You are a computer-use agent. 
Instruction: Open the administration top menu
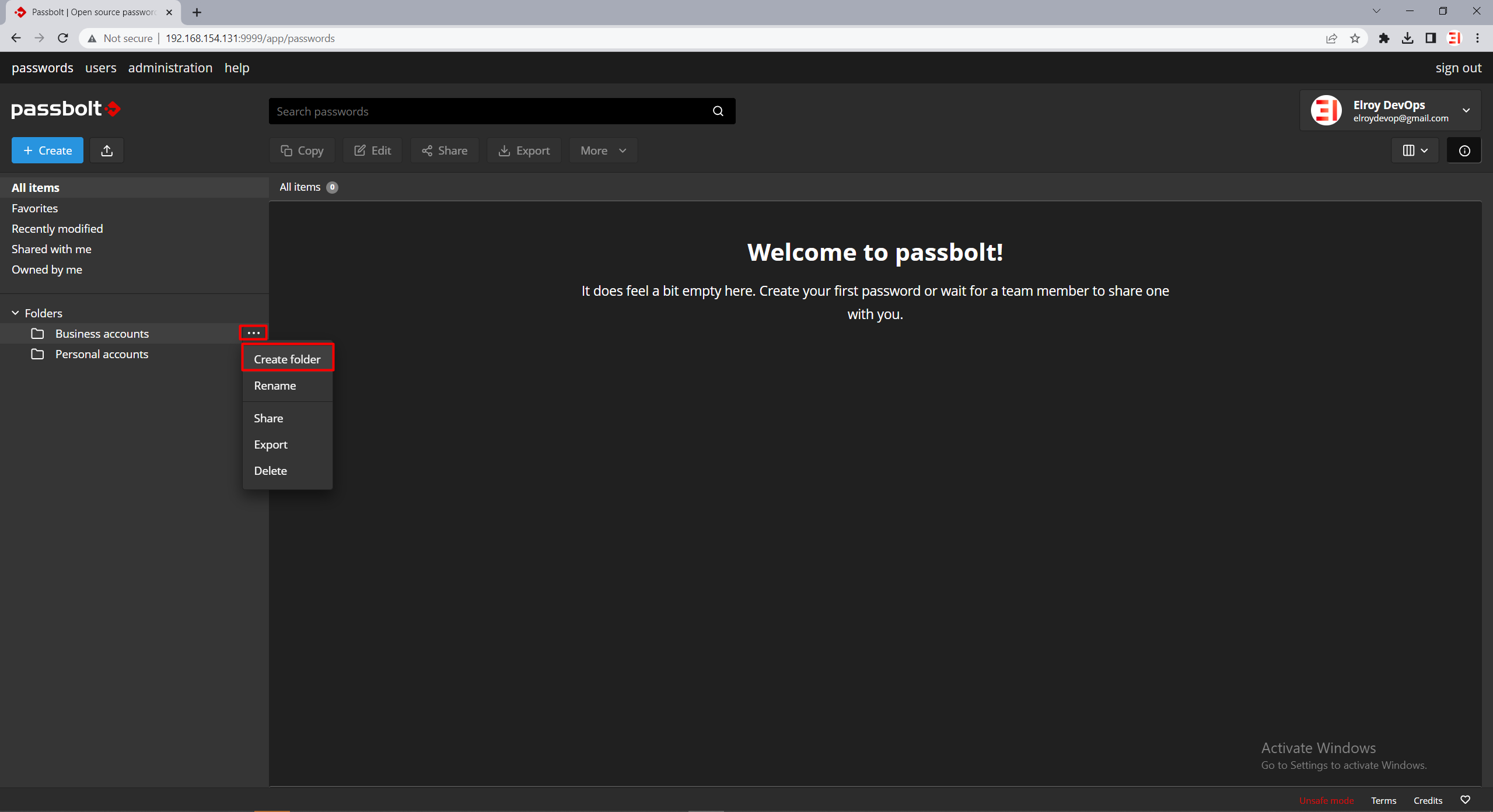tap(170, 68)
